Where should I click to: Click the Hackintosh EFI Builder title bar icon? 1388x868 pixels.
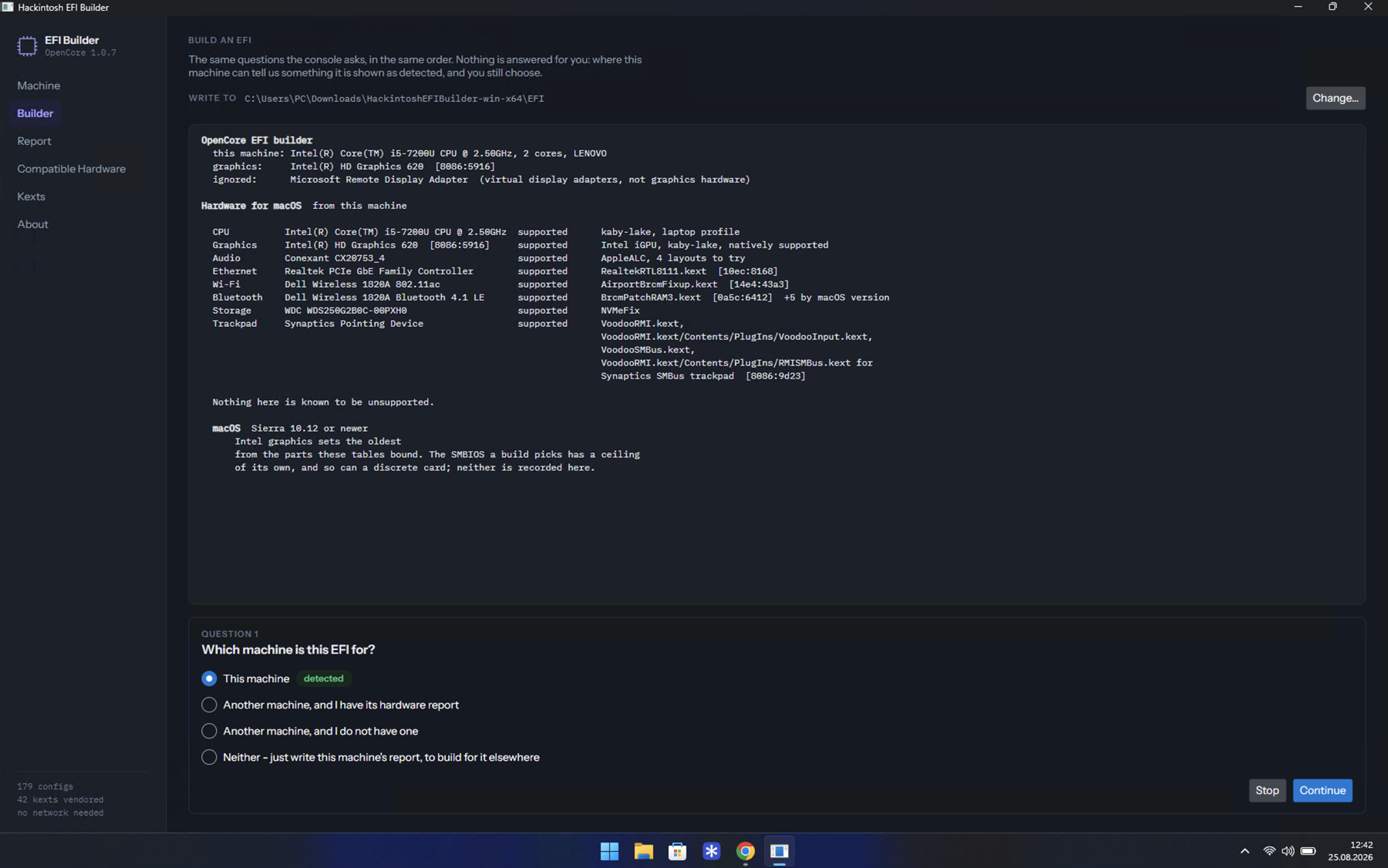click(8, 7)
